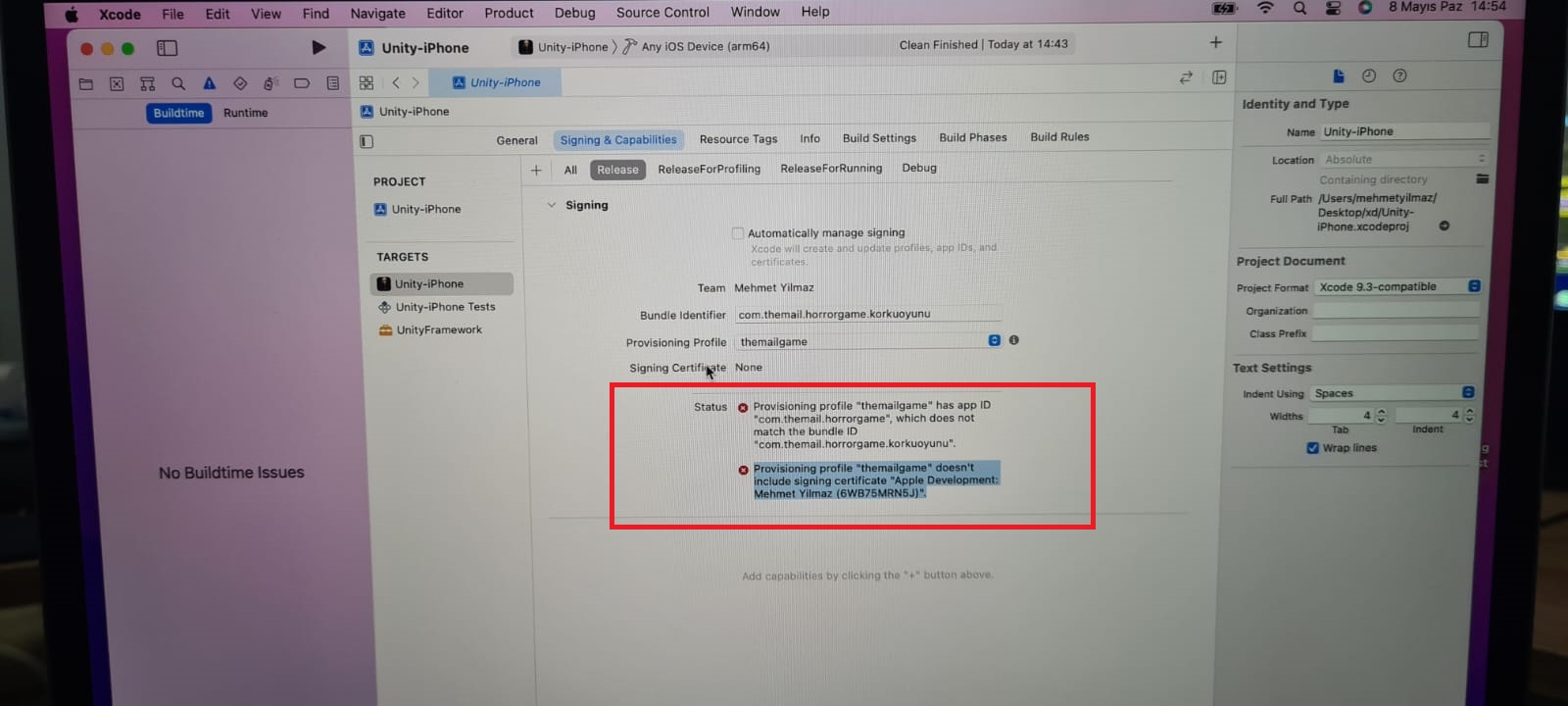This screenshot has width=1568, height=706.
Task: Open the Project Format dropdown
Action: point(1398,286)
